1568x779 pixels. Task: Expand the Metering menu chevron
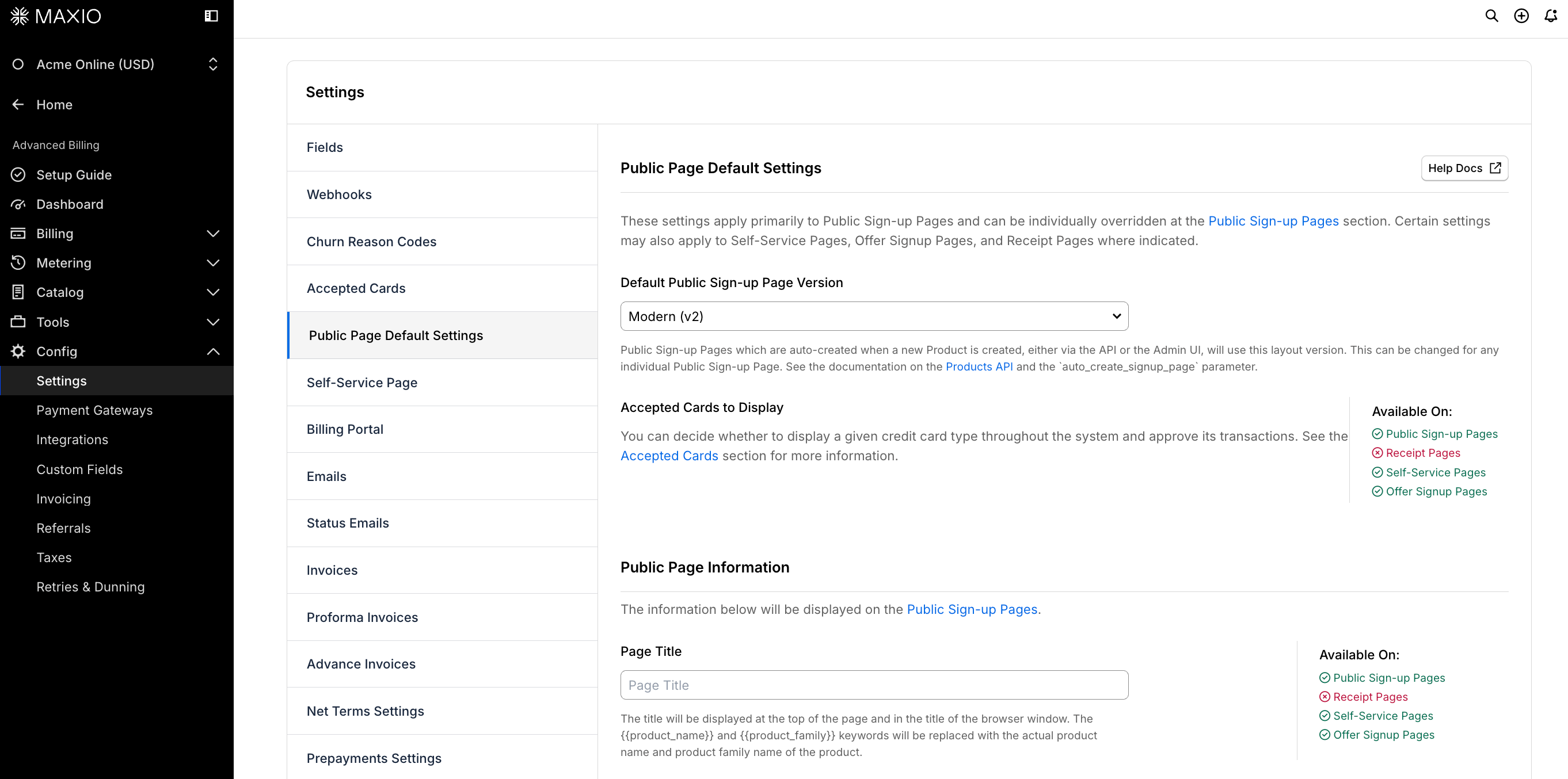click(x=213, y=263)
